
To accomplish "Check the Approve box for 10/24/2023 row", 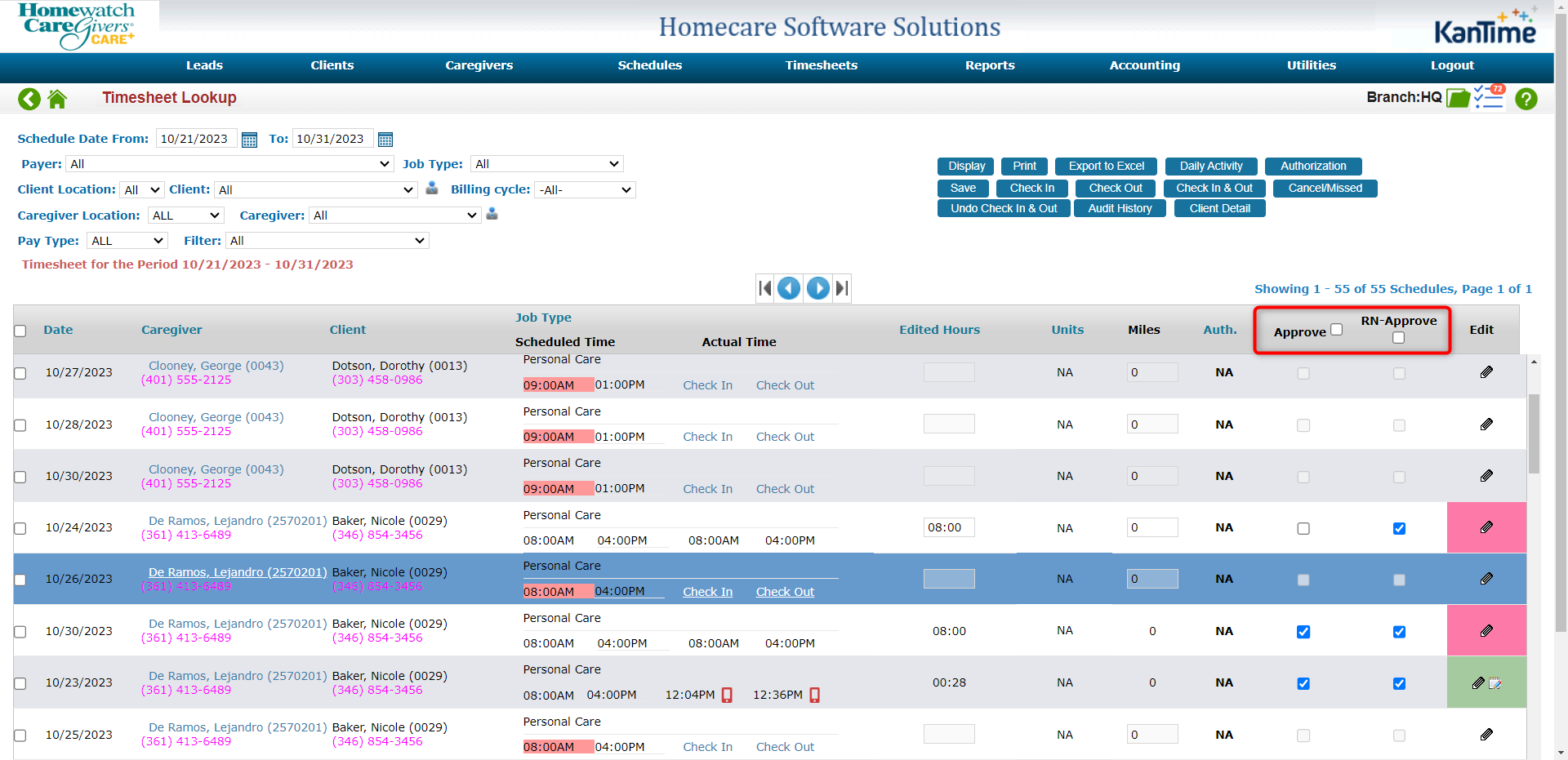I will (1303, 528).
